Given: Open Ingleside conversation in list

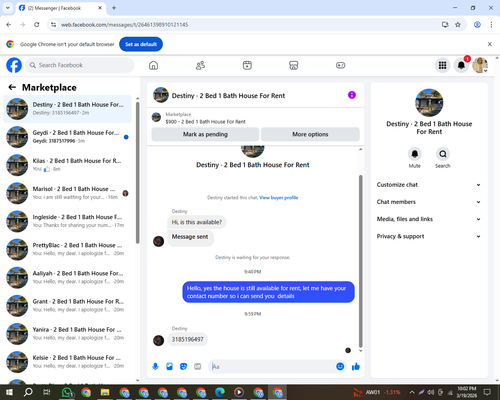Looking at the screenshot, I should click(67, 221).
